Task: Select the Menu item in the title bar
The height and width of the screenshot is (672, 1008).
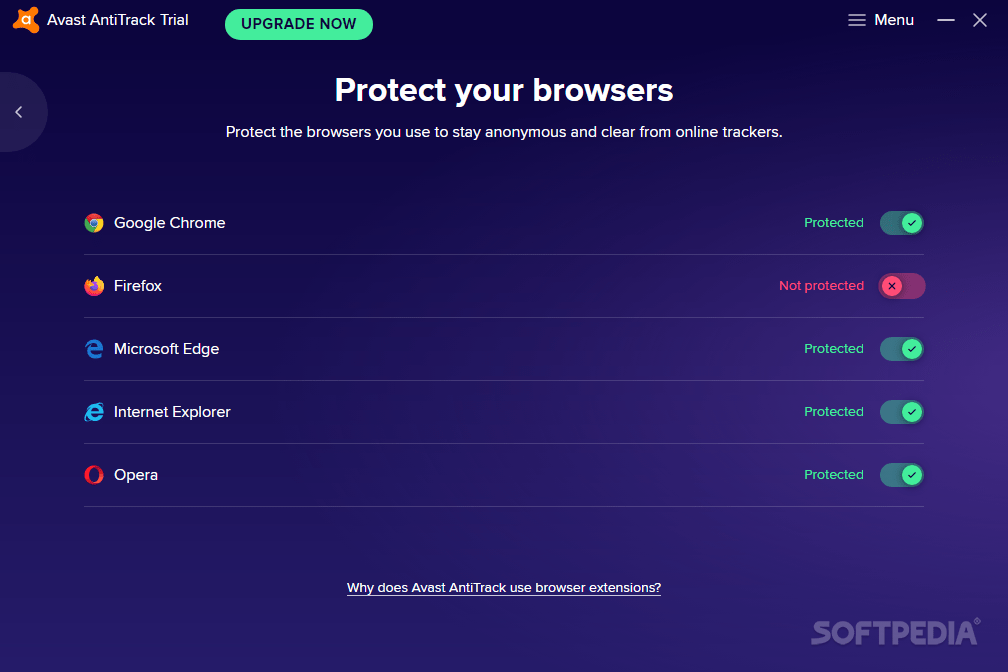Action: pyautogui.click(x=892, y=19)
